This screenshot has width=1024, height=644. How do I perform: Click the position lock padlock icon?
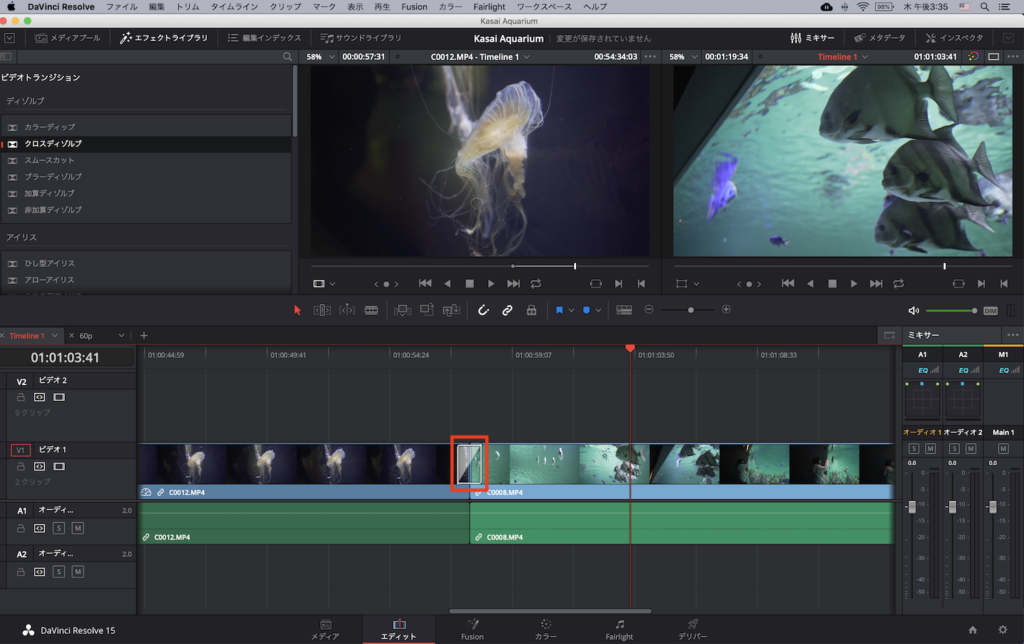click(531, 310)
